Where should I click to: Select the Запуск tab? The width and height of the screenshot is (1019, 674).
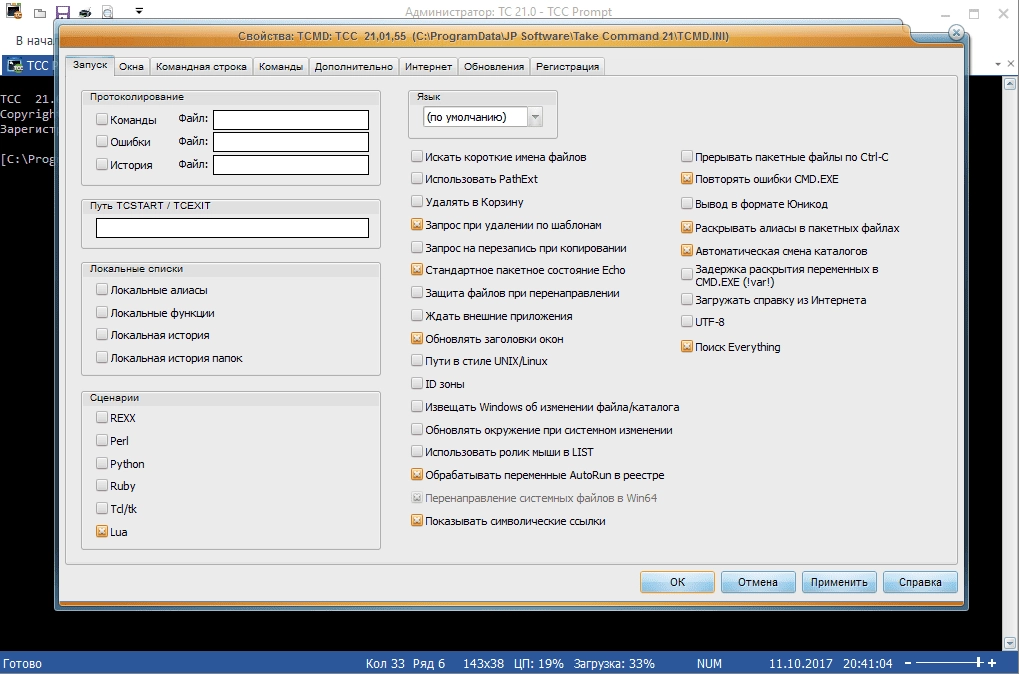point(90,65)
